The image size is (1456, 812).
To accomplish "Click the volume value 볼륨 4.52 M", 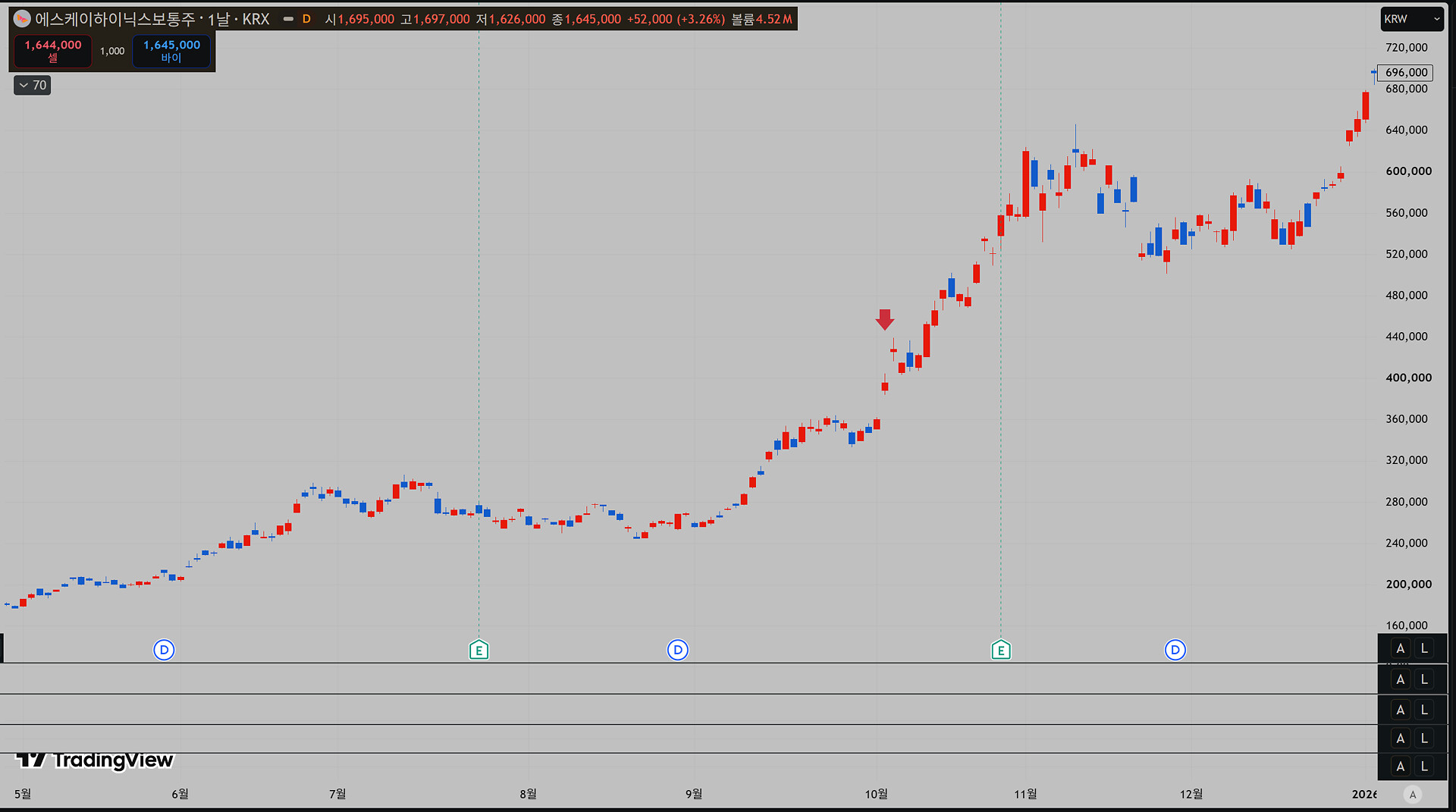I will [x=761, y=19].
